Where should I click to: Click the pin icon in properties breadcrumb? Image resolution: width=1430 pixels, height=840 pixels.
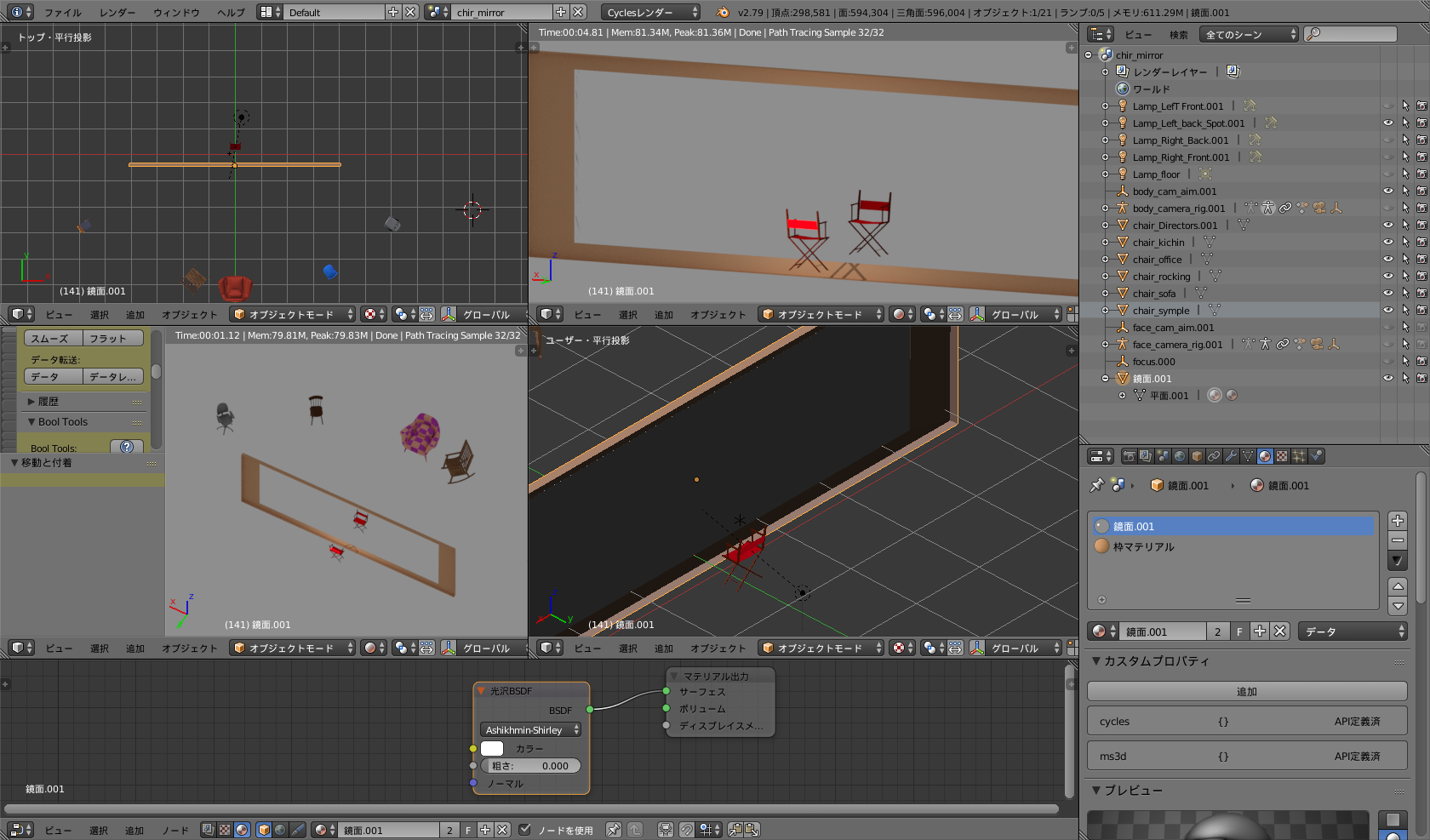tap(1097, 485)
